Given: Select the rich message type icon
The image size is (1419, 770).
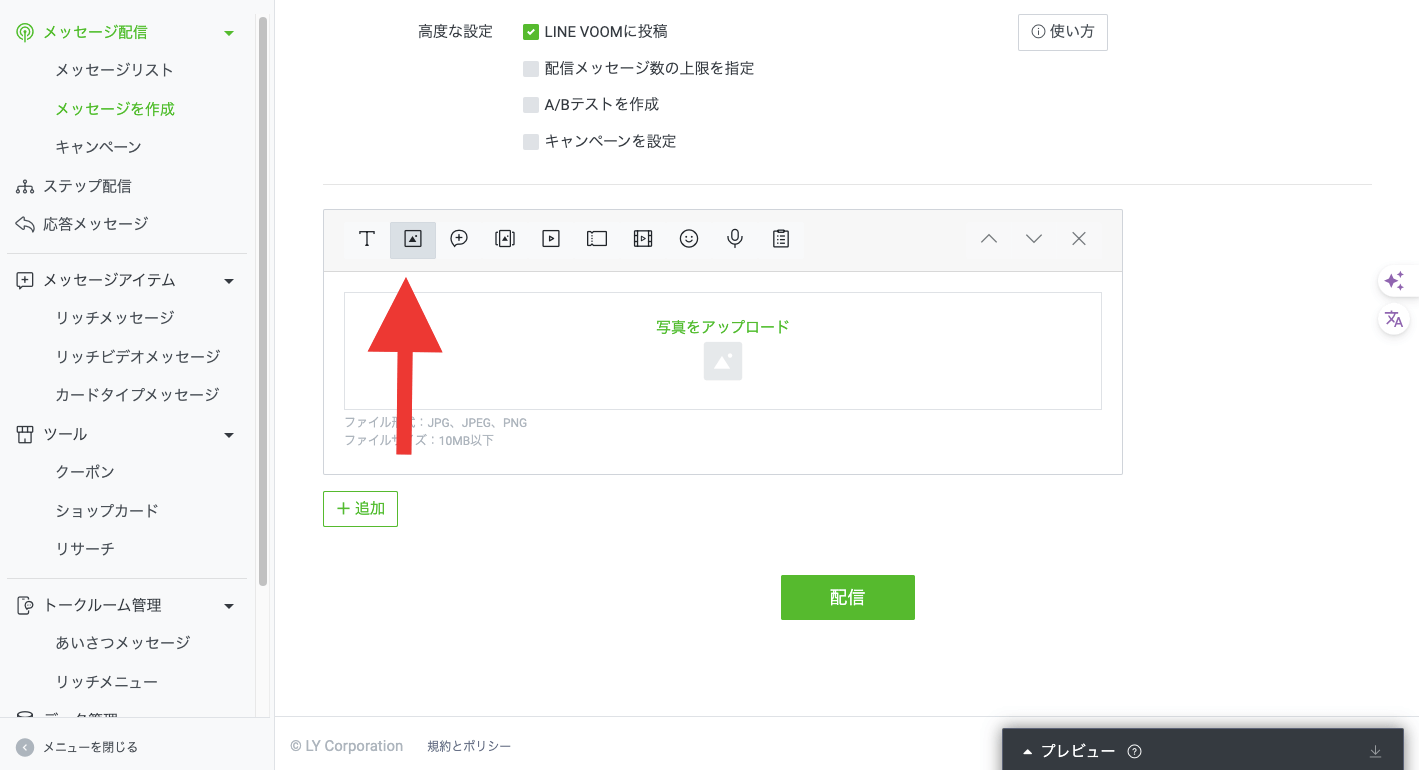Looking at the screenshot, I should click(505, 239).
